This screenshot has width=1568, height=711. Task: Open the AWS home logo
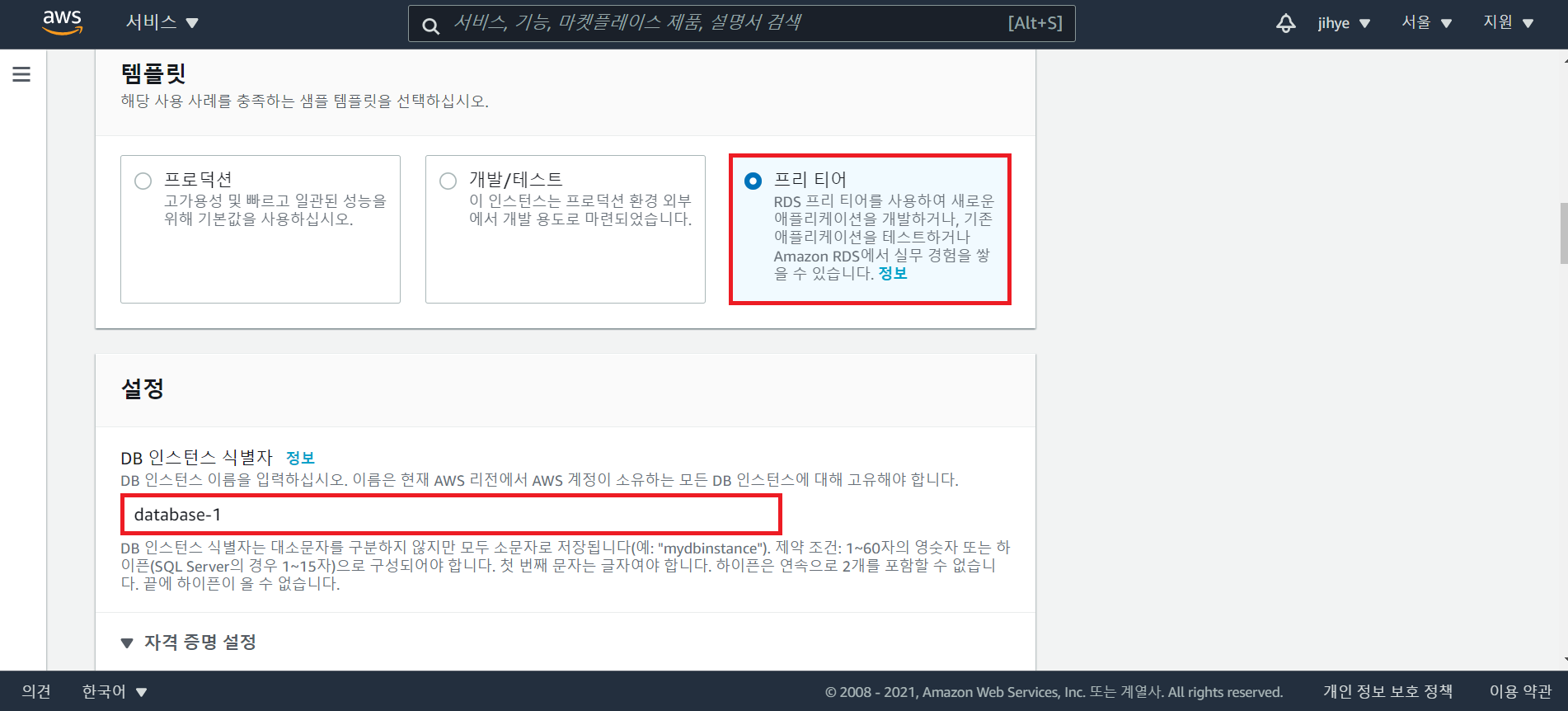pos(63,23)
